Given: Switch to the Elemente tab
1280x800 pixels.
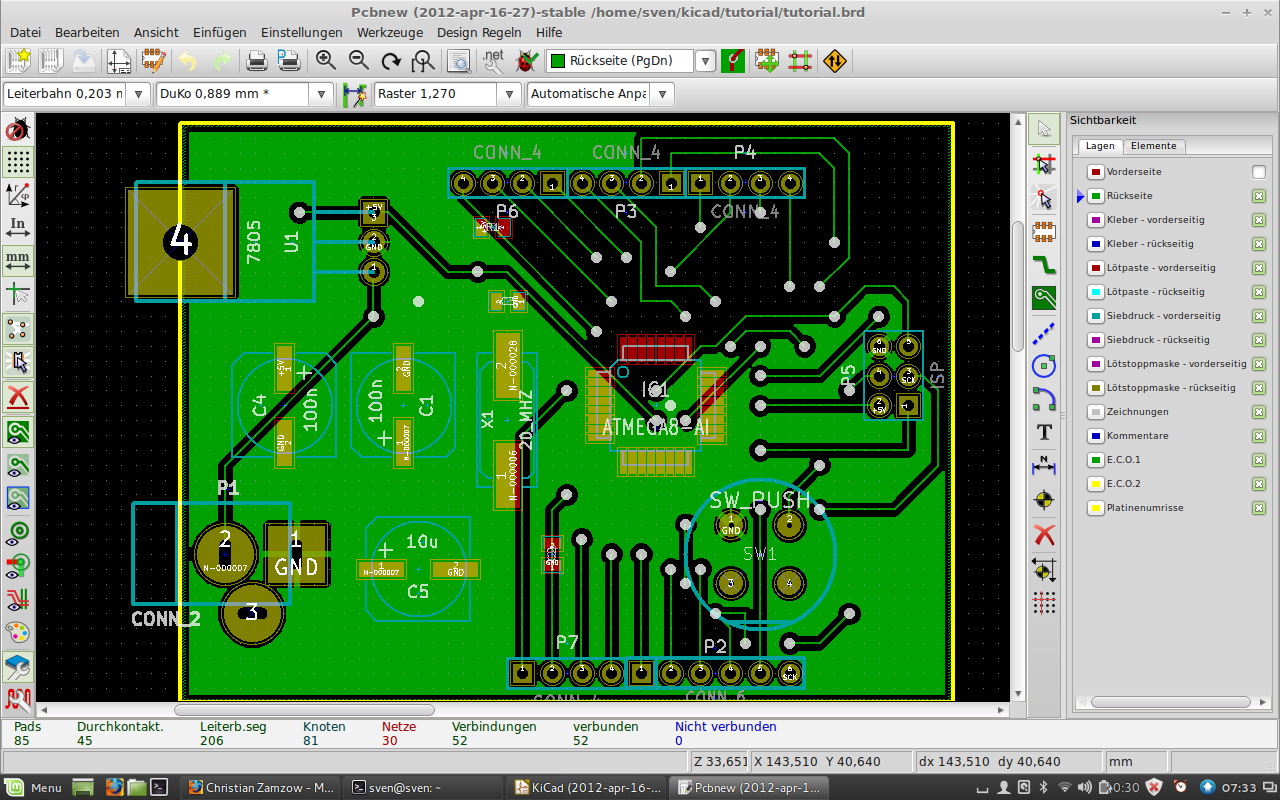Looking at the screenshot, I should point(1153,146).
